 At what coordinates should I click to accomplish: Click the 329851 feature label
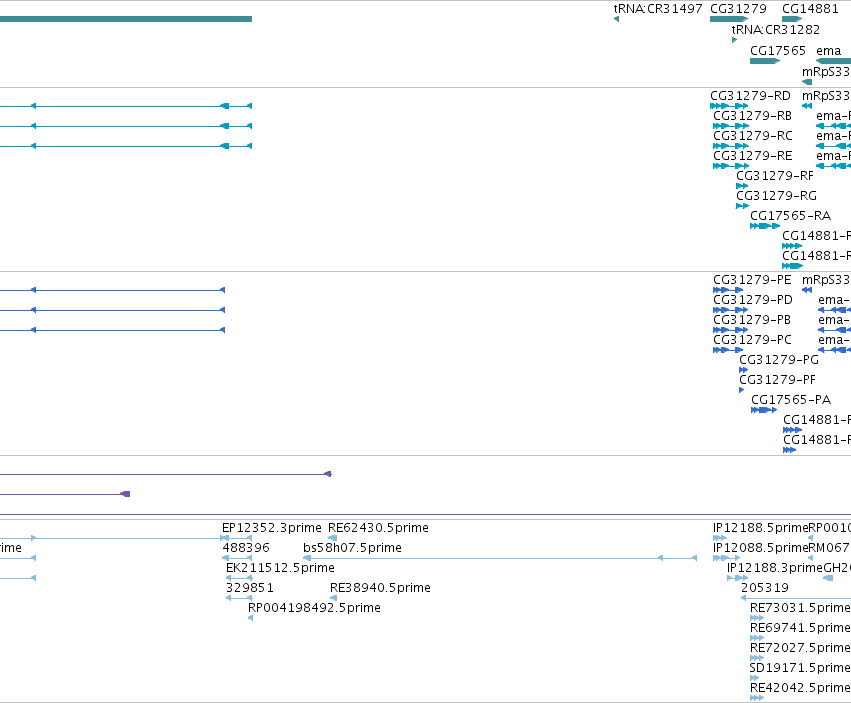[250, 587]
